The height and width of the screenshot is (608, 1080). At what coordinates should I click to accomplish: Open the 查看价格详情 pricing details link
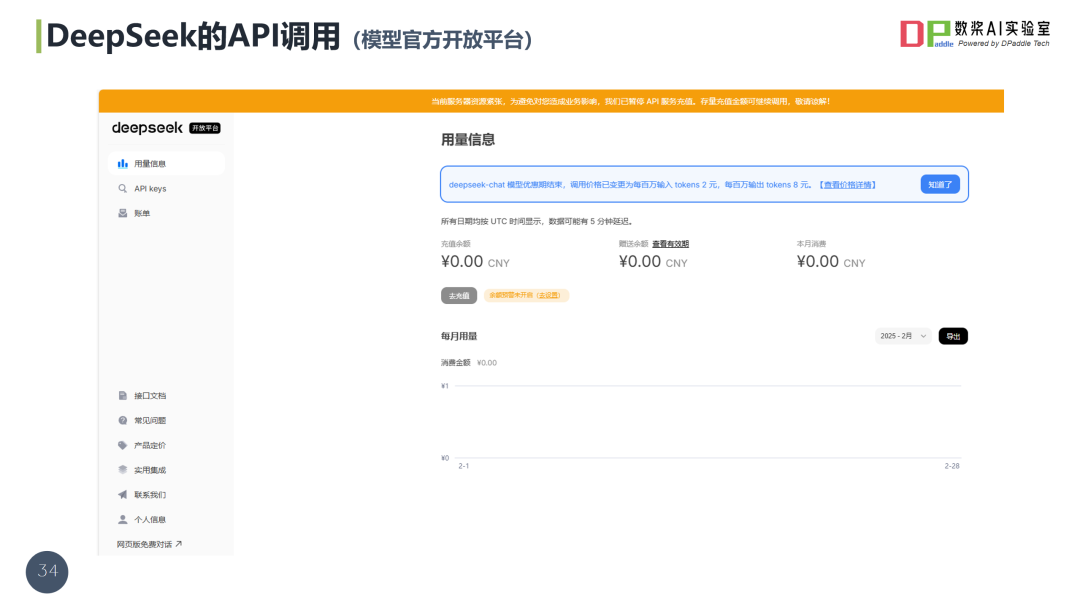click(x=848, y=185)
